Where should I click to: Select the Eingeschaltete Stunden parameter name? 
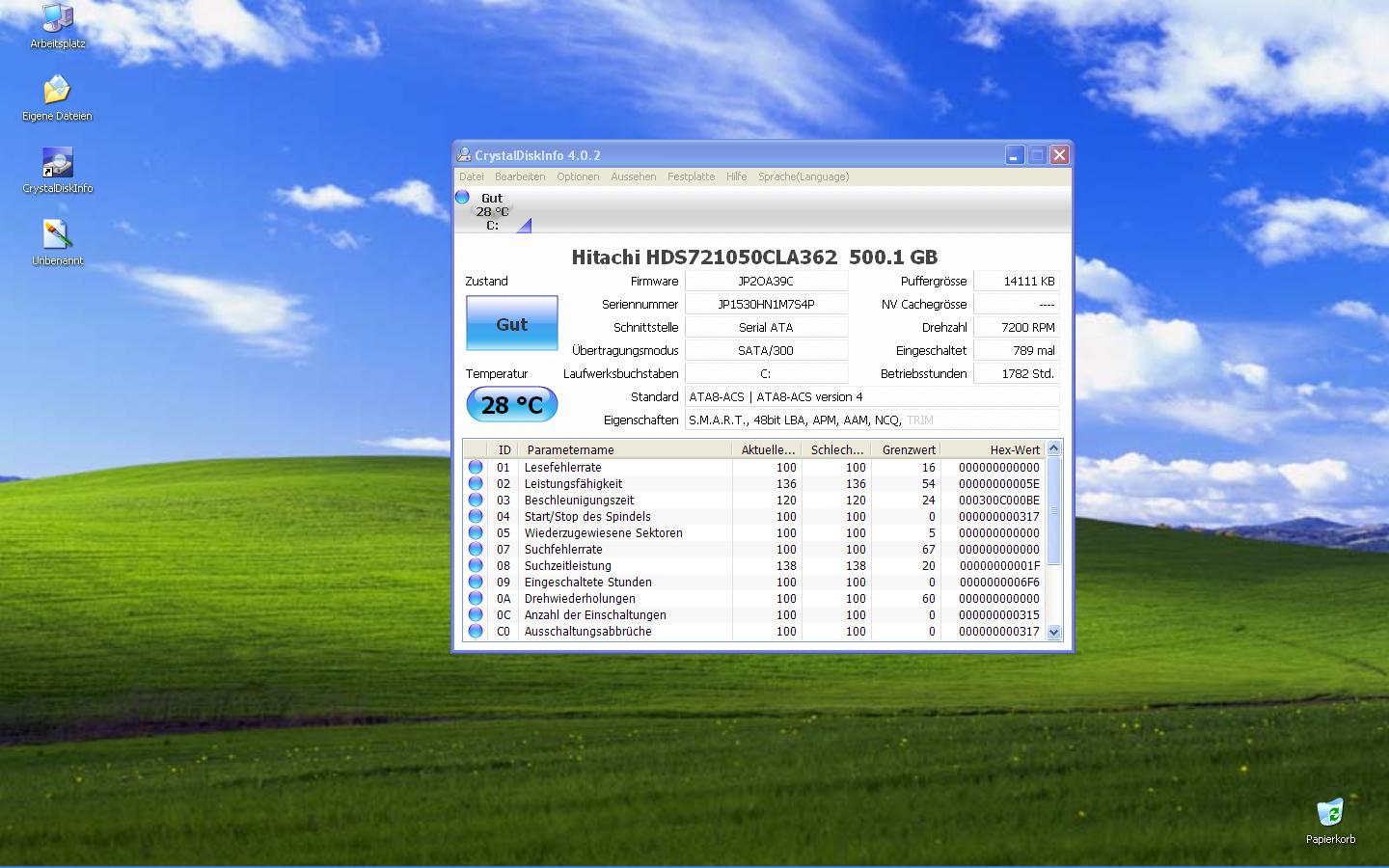point(587,582)
